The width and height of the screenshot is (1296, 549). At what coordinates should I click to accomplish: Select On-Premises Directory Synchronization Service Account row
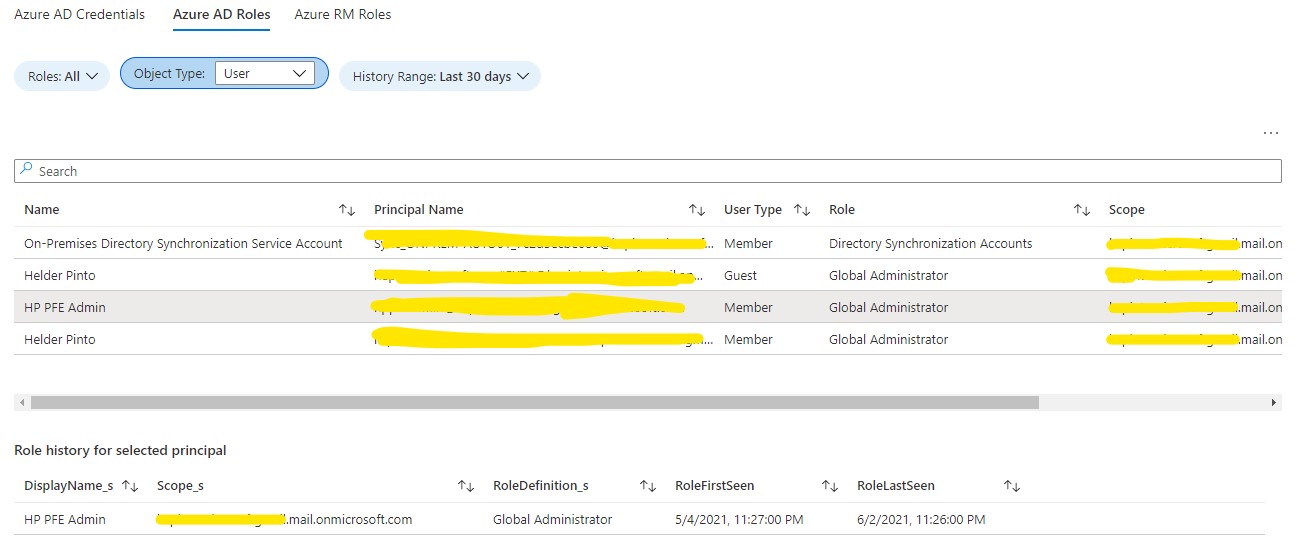tap(648, 243)
